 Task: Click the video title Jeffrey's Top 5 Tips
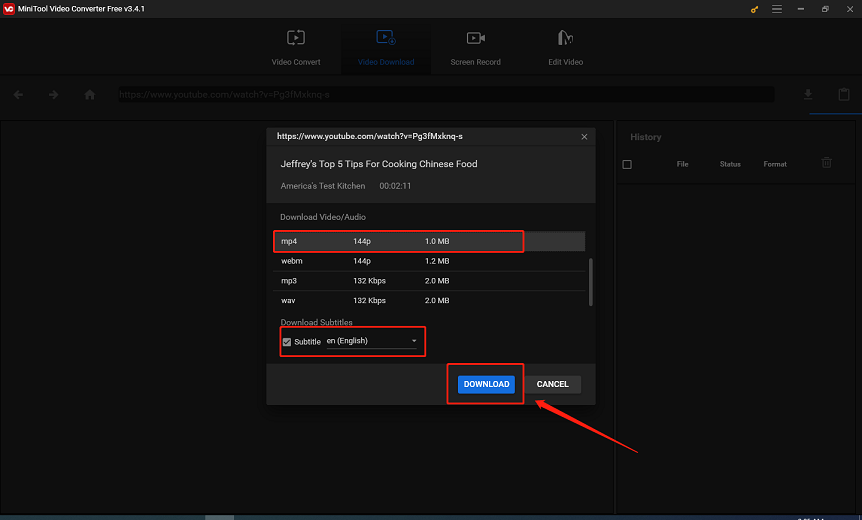379,164
